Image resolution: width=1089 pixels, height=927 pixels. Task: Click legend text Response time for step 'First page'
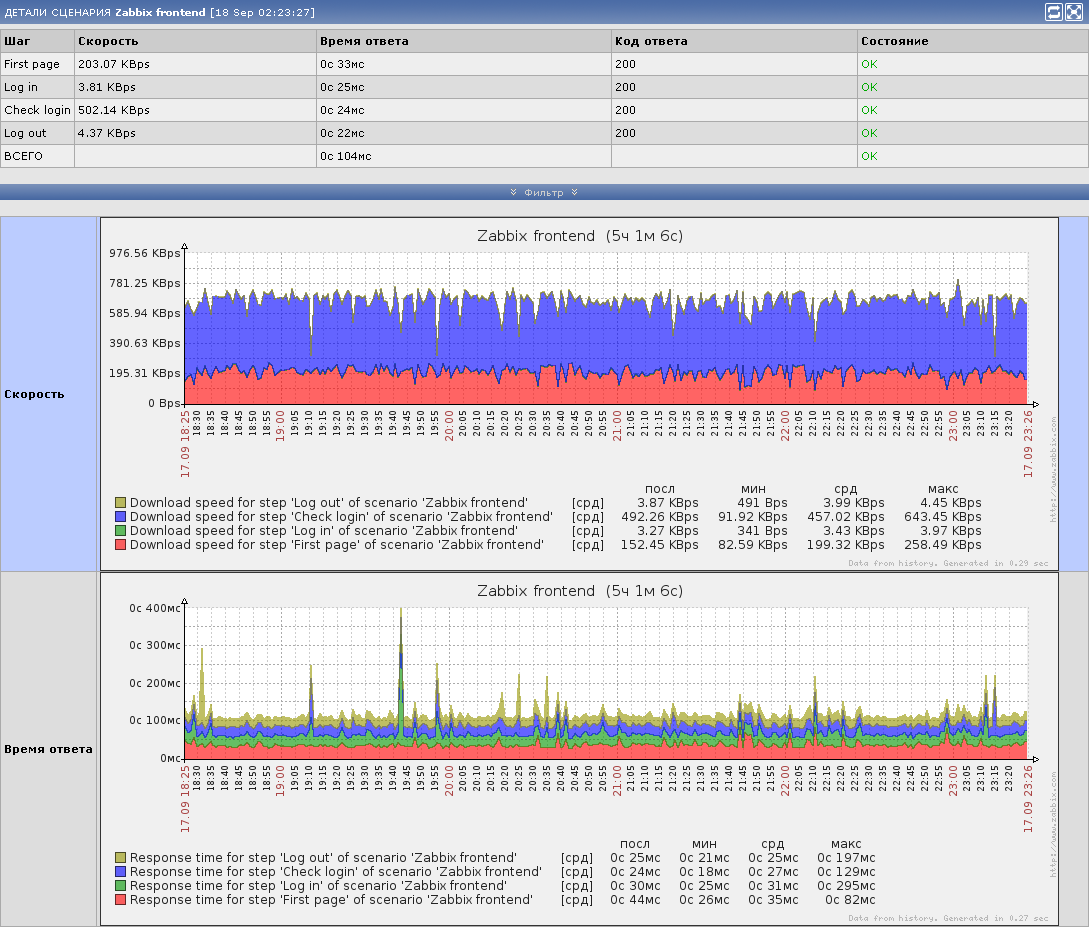pyautogui.click(x=331, y=899)
